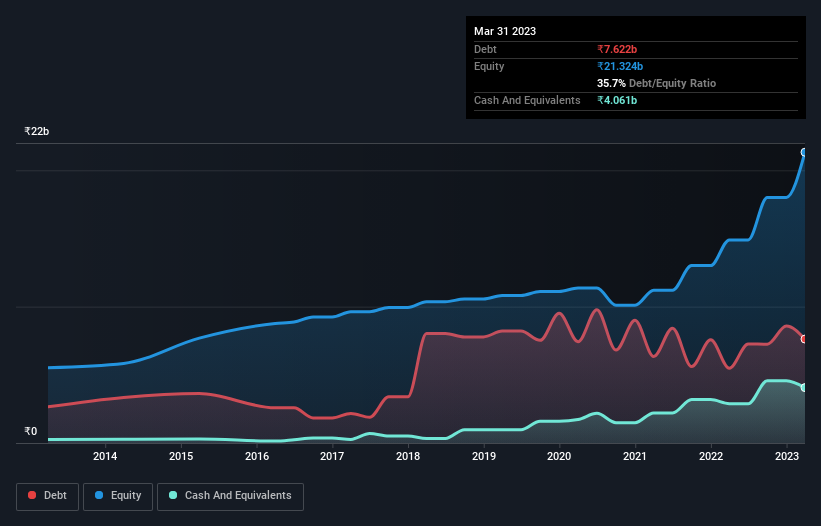Image resolution: width=821 pixels, height=526 pixels.
Task: Click the 2019 x-axis label
Action: [x=484, y=456]
